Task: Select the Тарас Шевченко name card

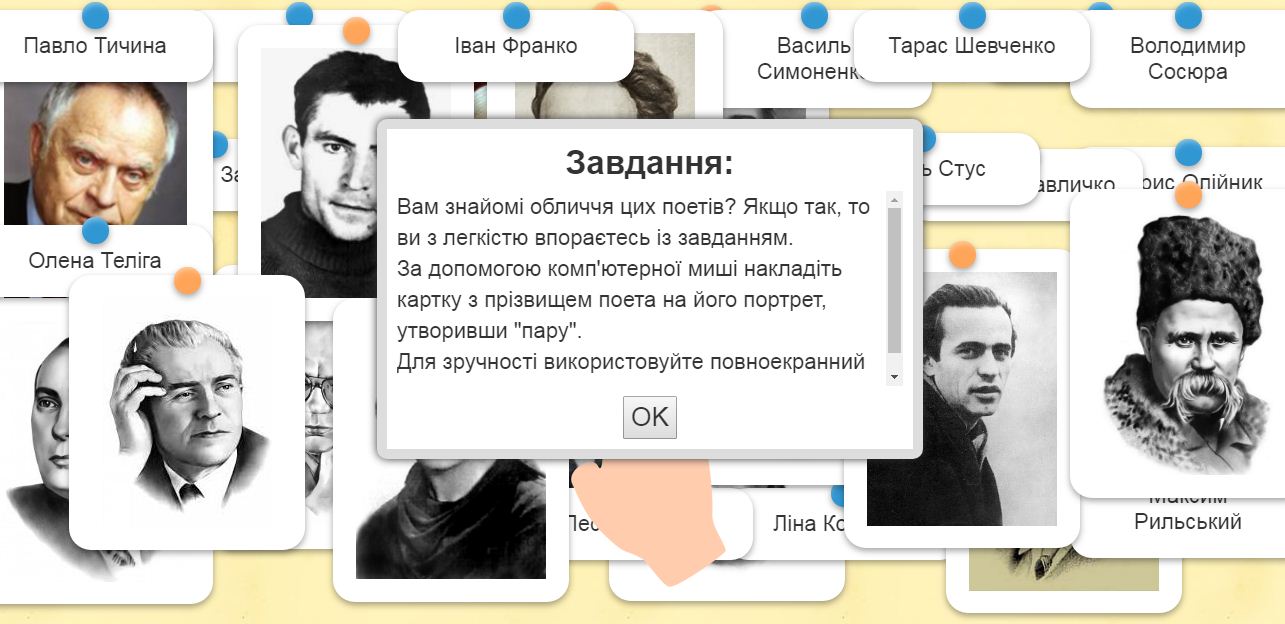Action: coord(972,46)
